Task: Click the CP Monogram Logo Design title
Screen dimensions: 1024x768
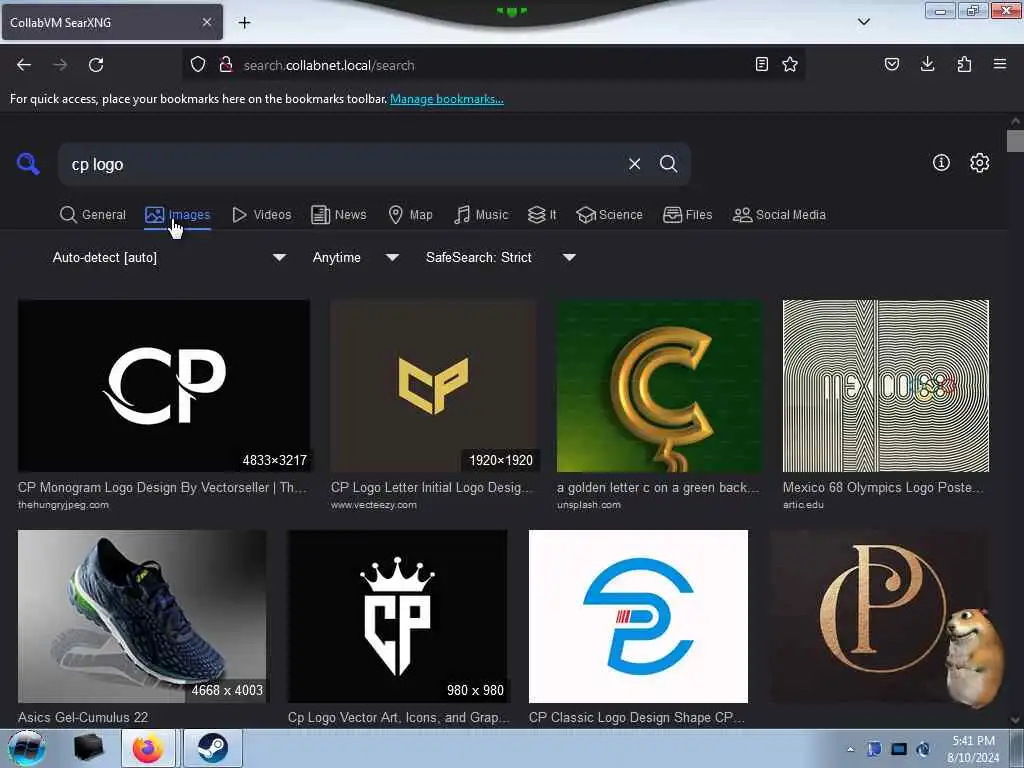Action: click(162, 488)
